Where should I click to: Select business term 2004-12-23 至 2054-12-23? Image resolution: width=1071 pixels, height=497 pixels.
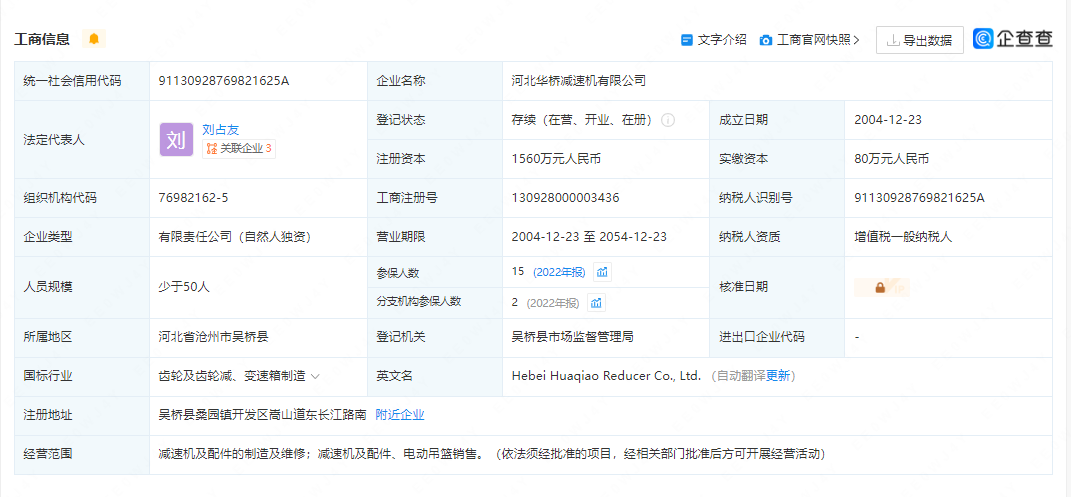pos(589,237)
